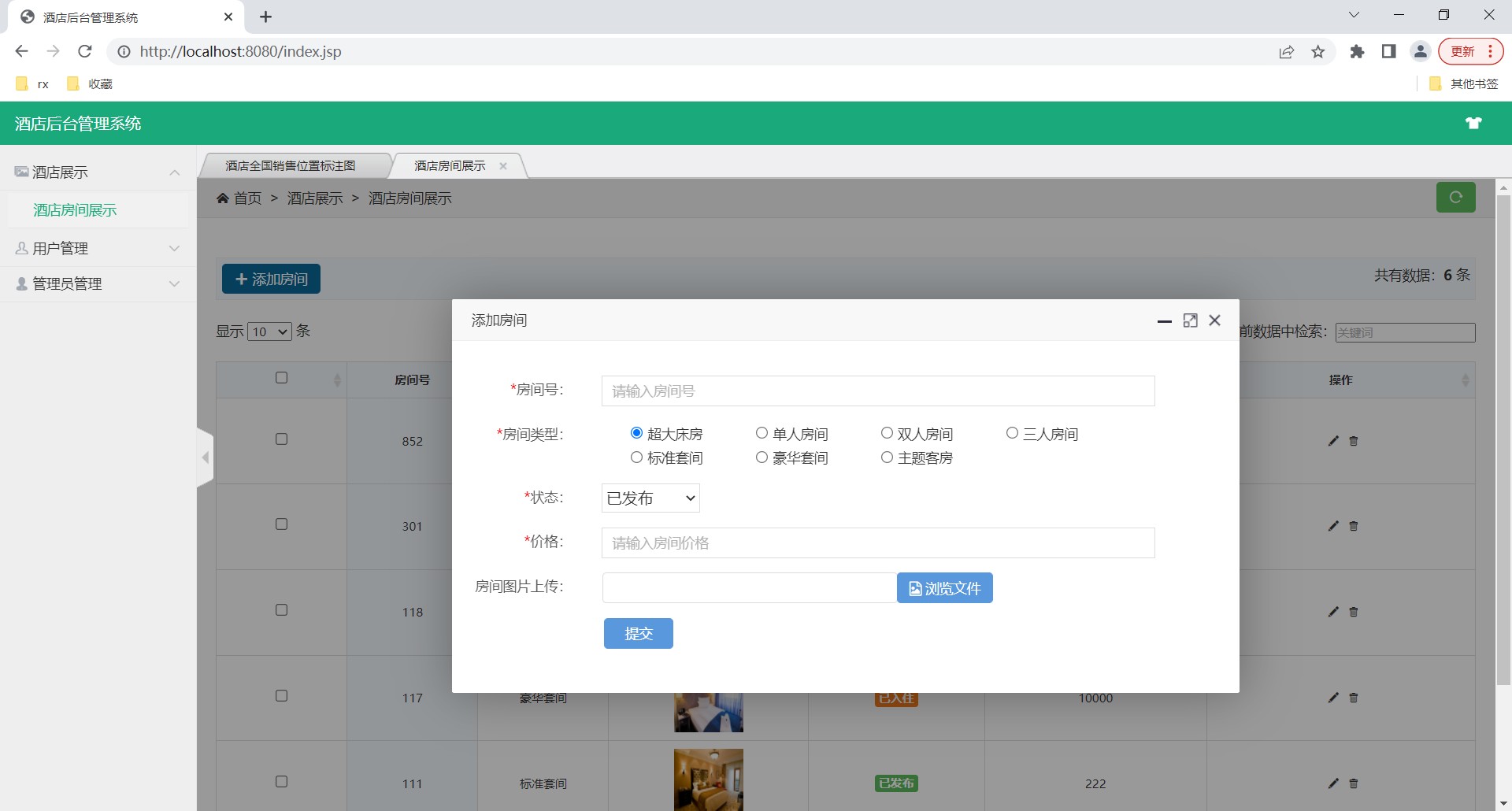This screenshot has height=811, width=1512.
Task: Click the sidebar collapse arrow handle
Action: point(205,457)
